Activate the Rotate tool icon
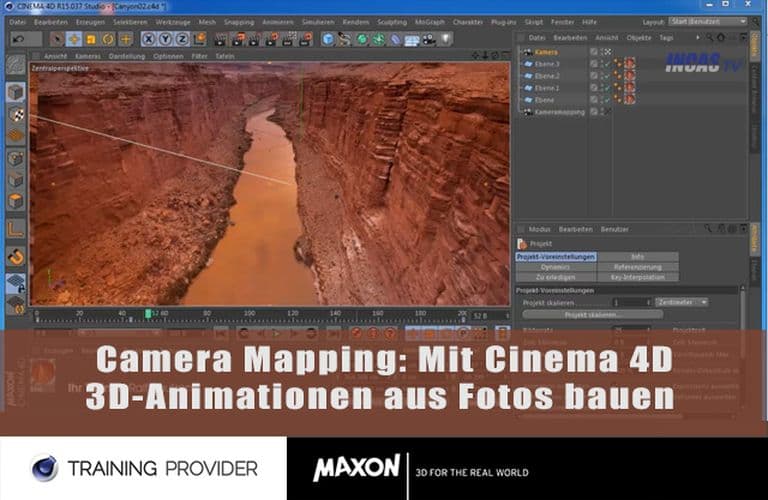Screen dimensions: 768x500 coord(108,39)
